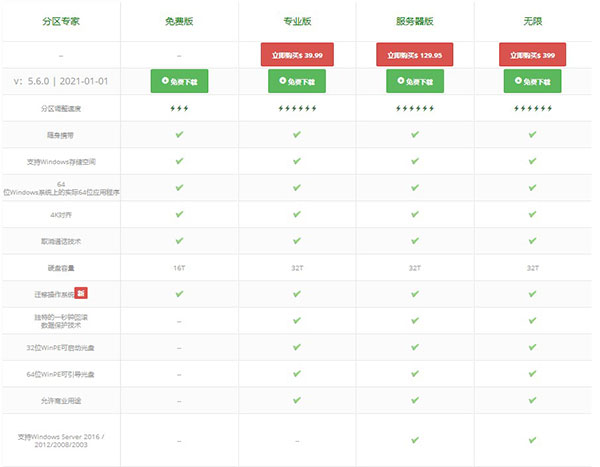Click the 32T value under 专业版
The width and height of the screenshot is (600, 467).
click(x=297, y=268)
